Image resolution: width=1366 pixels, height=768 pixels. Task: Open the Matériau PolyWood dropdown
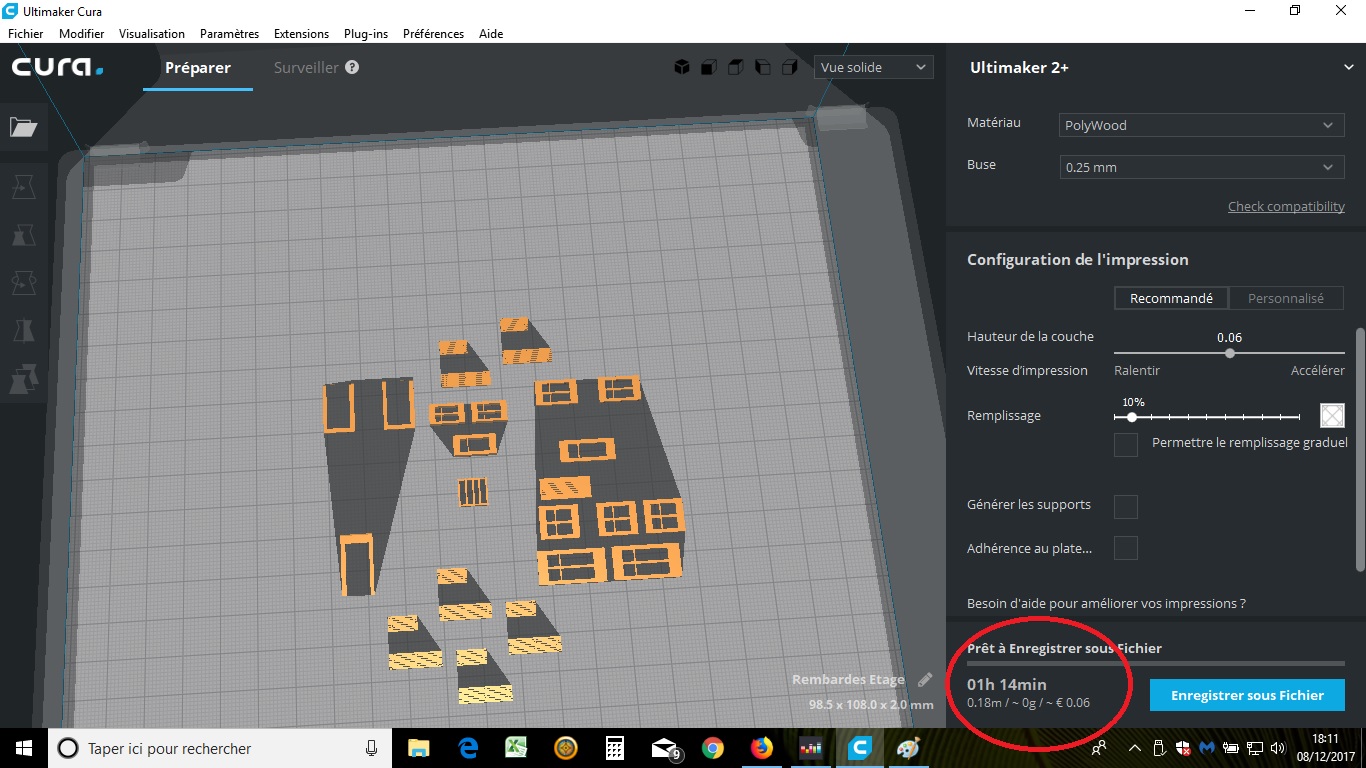pos(1200,125)
